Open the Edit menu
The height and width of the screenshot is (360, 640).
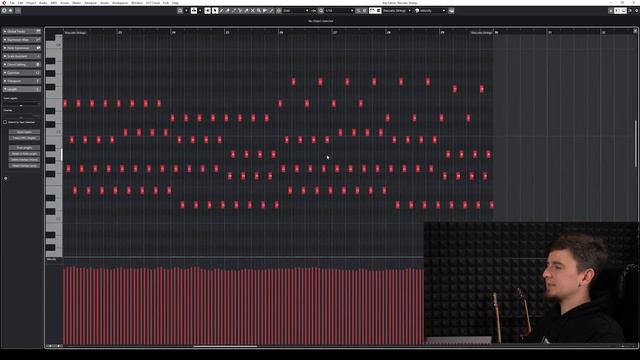coord(20,3)
